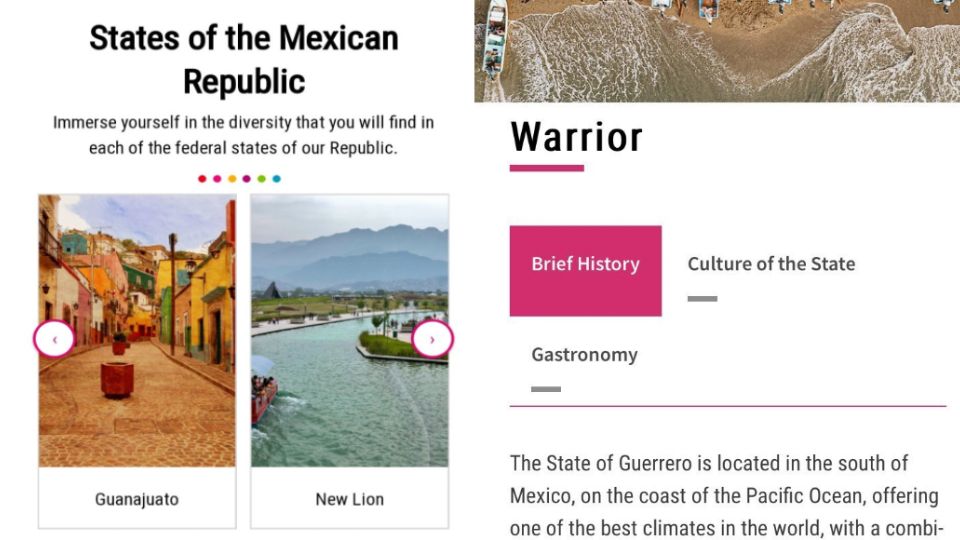Click the beach aerial banner image

[x=717, y=51]
